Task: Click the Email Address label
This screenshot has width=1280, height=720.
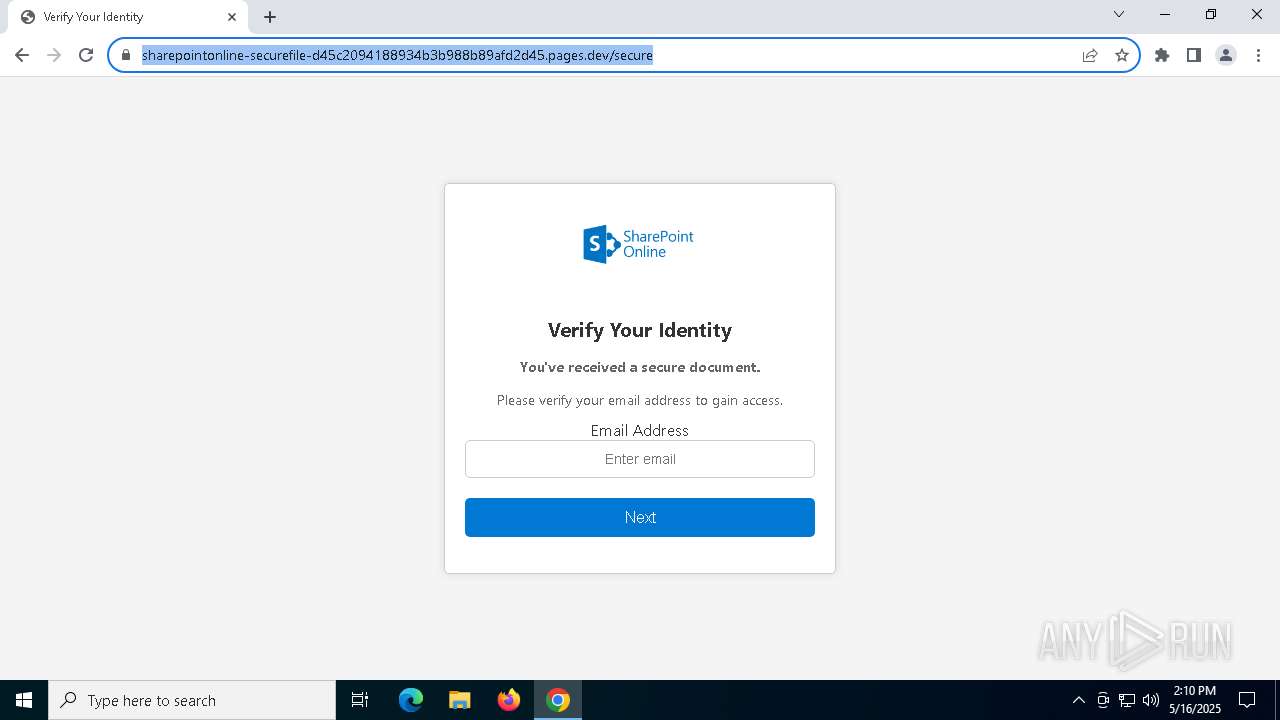Action: tap(640, 430)
